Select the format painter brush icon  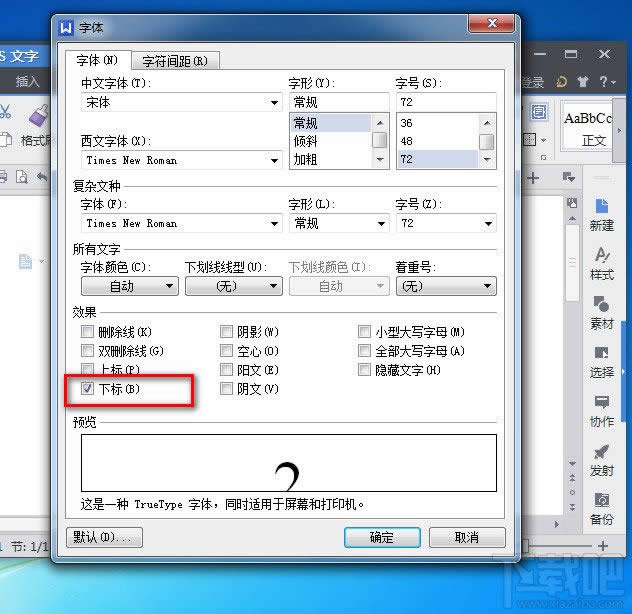[38, 116]
